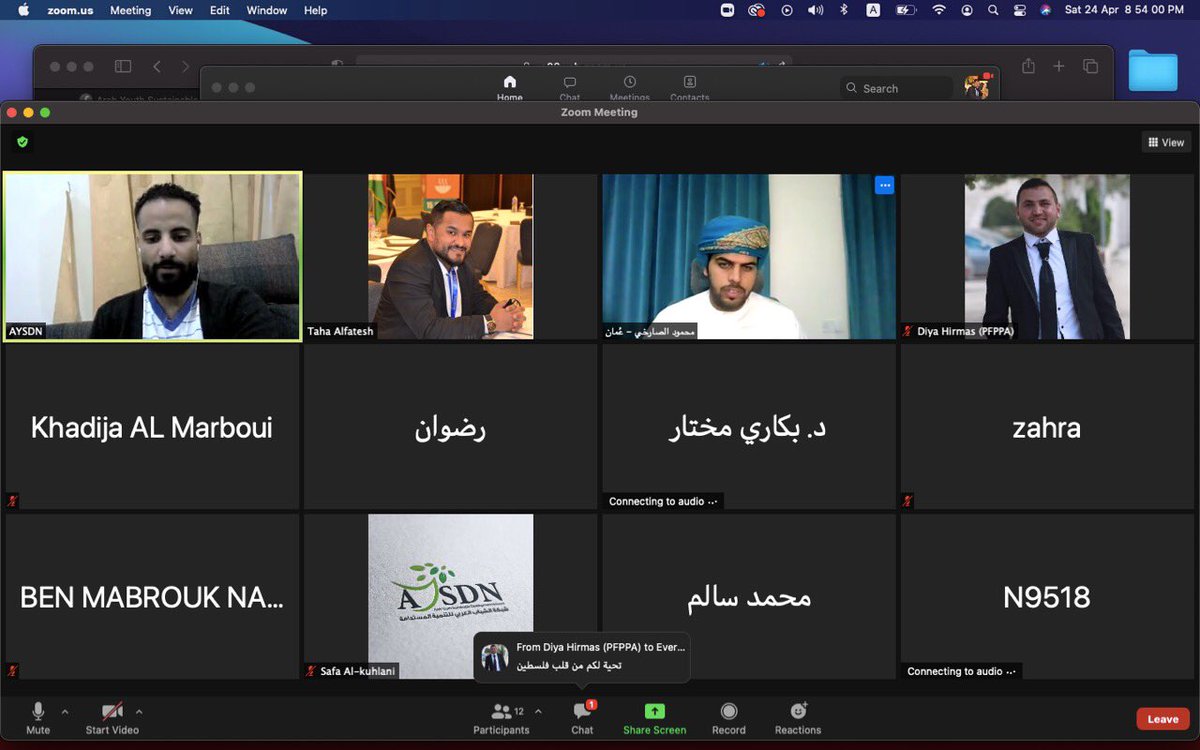Click the Zoom camera icon in menu bar

727,10
